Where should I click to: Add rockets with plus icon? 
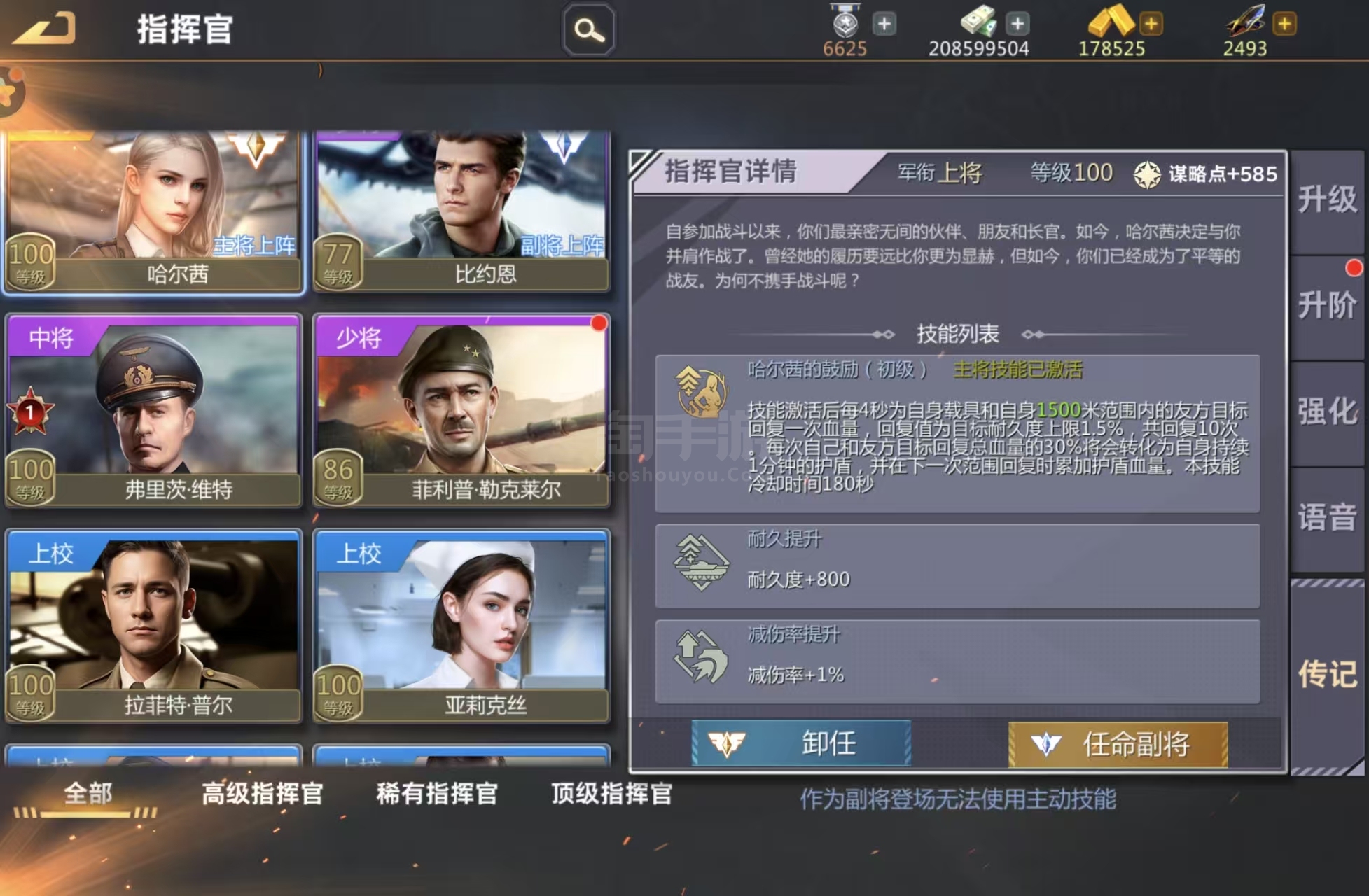(1284, 24)
